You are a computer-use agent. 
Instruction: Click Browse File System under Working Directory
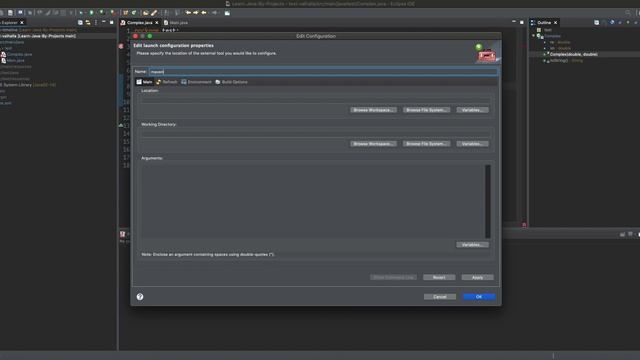(x=427, y=144)
